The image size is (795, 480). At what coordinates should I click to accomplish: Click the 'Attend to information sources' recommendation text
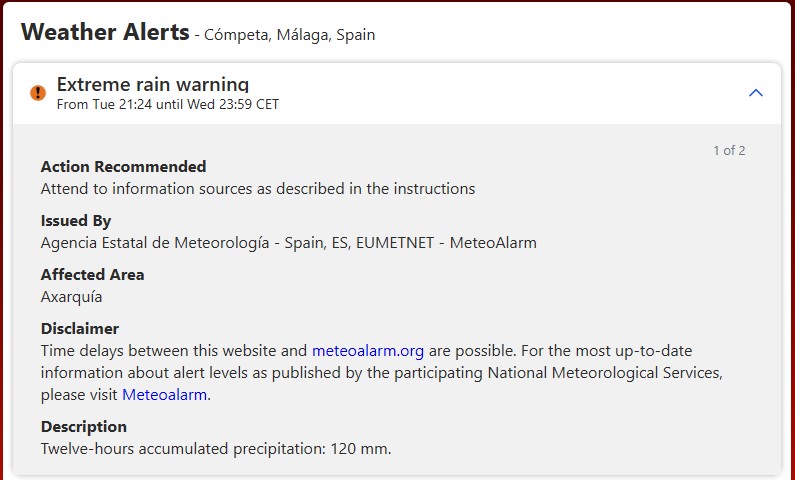click(x=258, y=189)
